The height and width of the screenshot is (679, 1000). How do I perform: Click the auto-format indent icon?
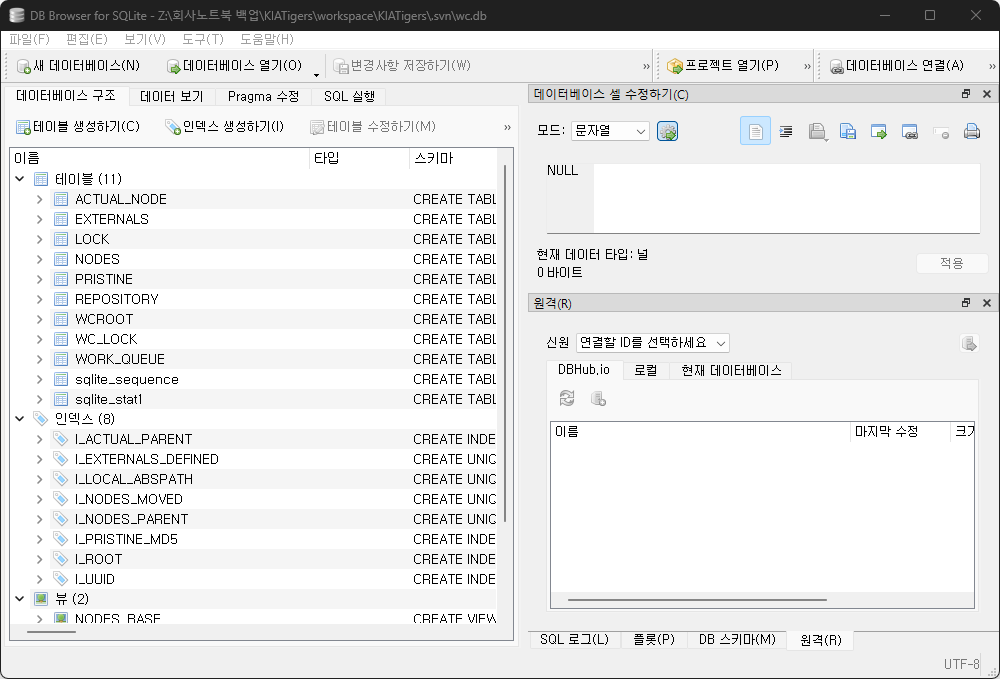click(x=786, y=131)
